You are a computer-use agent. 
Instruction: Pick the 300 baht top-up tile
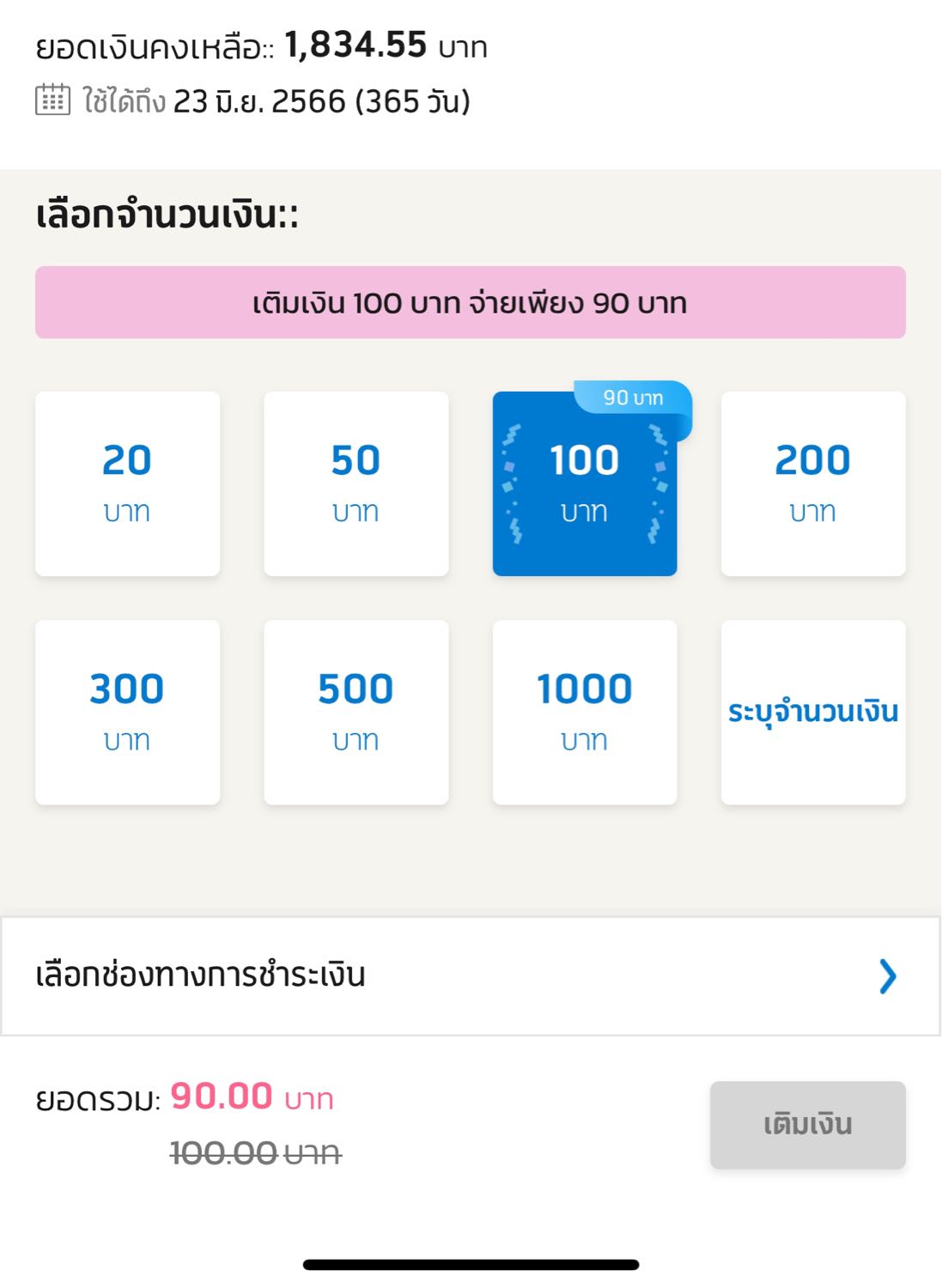127,712
